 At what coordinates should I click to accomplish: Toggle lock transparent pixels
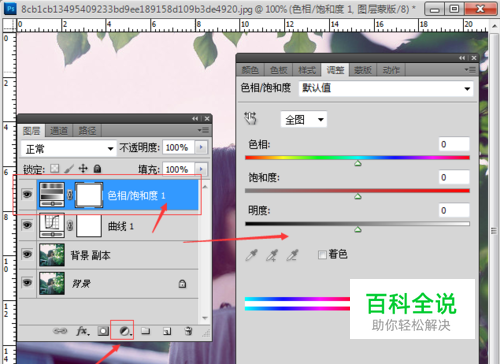click(54, 169)
